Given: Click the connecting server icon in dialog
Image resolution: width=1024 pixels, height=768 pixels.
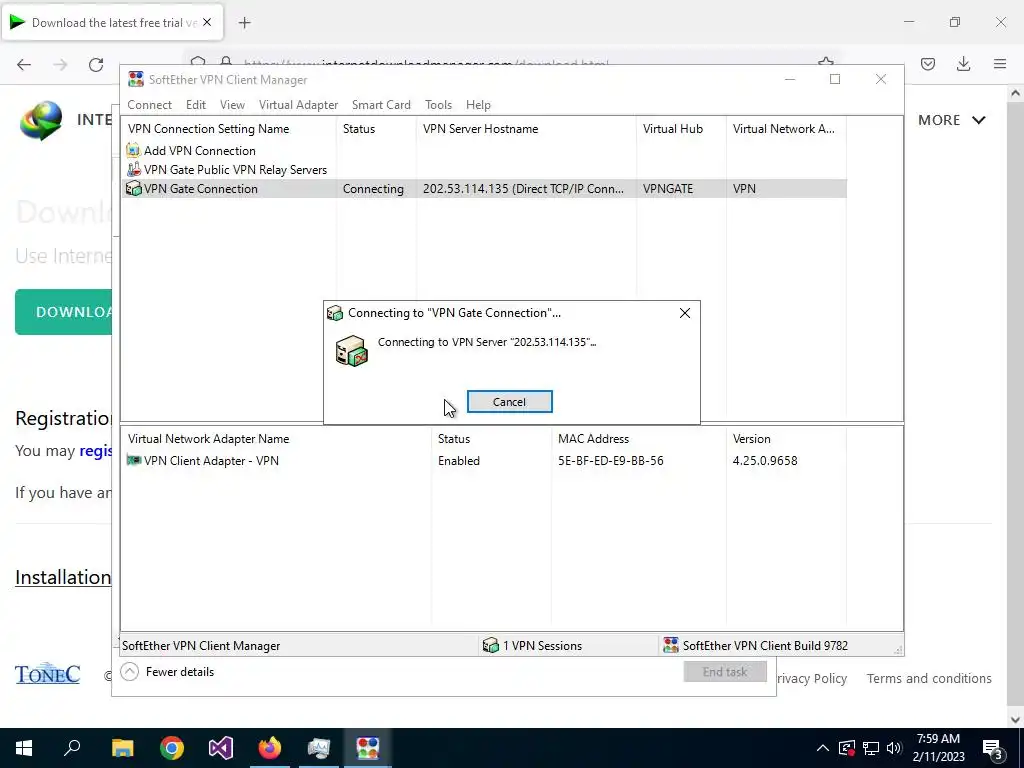Looking at the screenshot, I should pyautogui.click(x=351, y=351).
